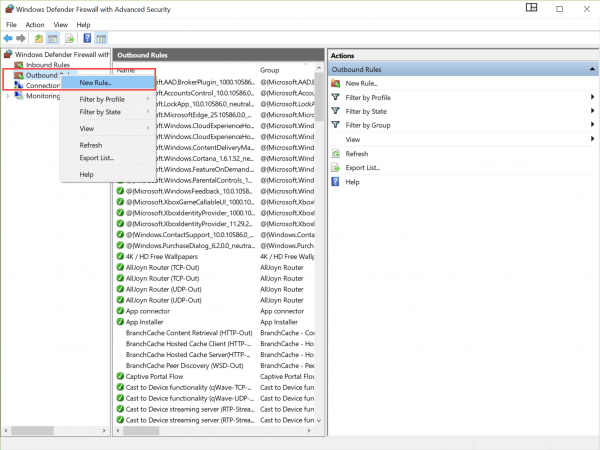Choose Help in the context menu
This screenshot has width=600, height=450.
(x=108, y=174)
